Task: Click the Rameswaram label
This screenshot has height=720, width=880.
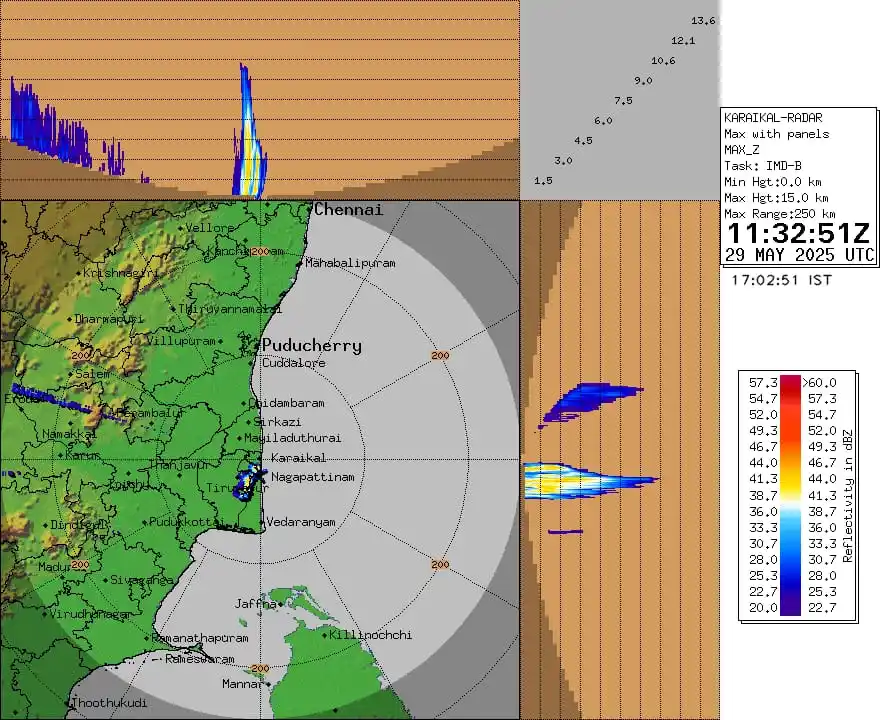Action: [200, 659]
